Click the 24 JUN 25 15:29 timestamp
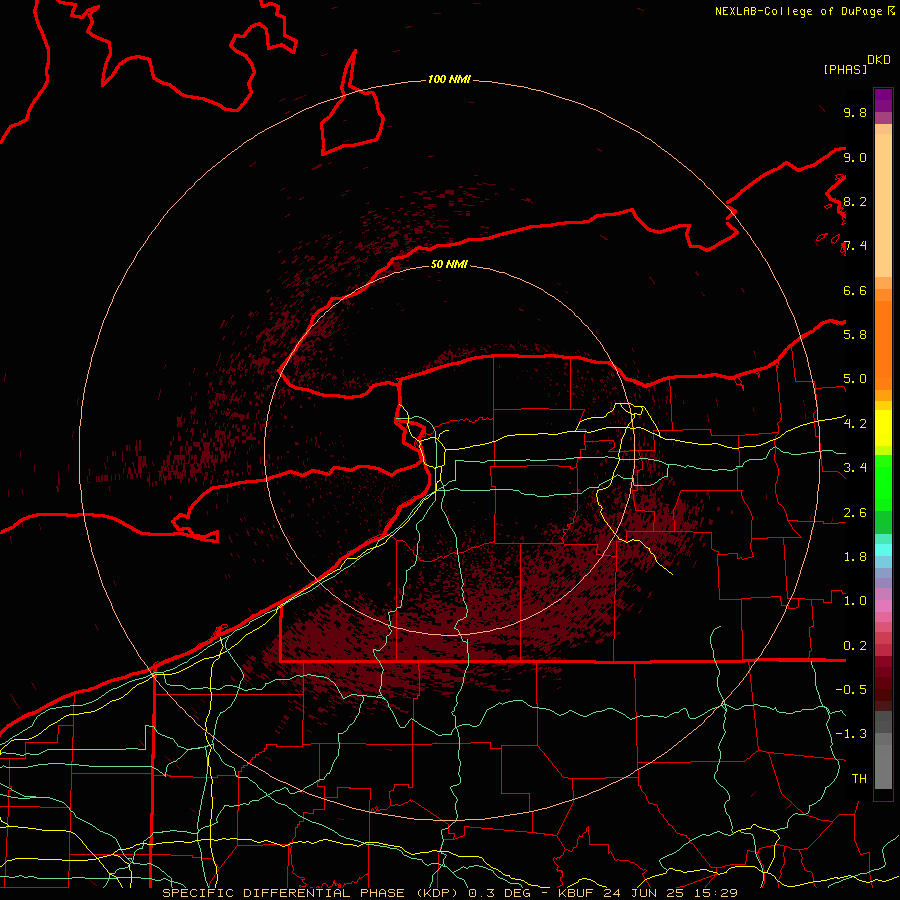This screenshot has height=900, width=900. point(671,893)
